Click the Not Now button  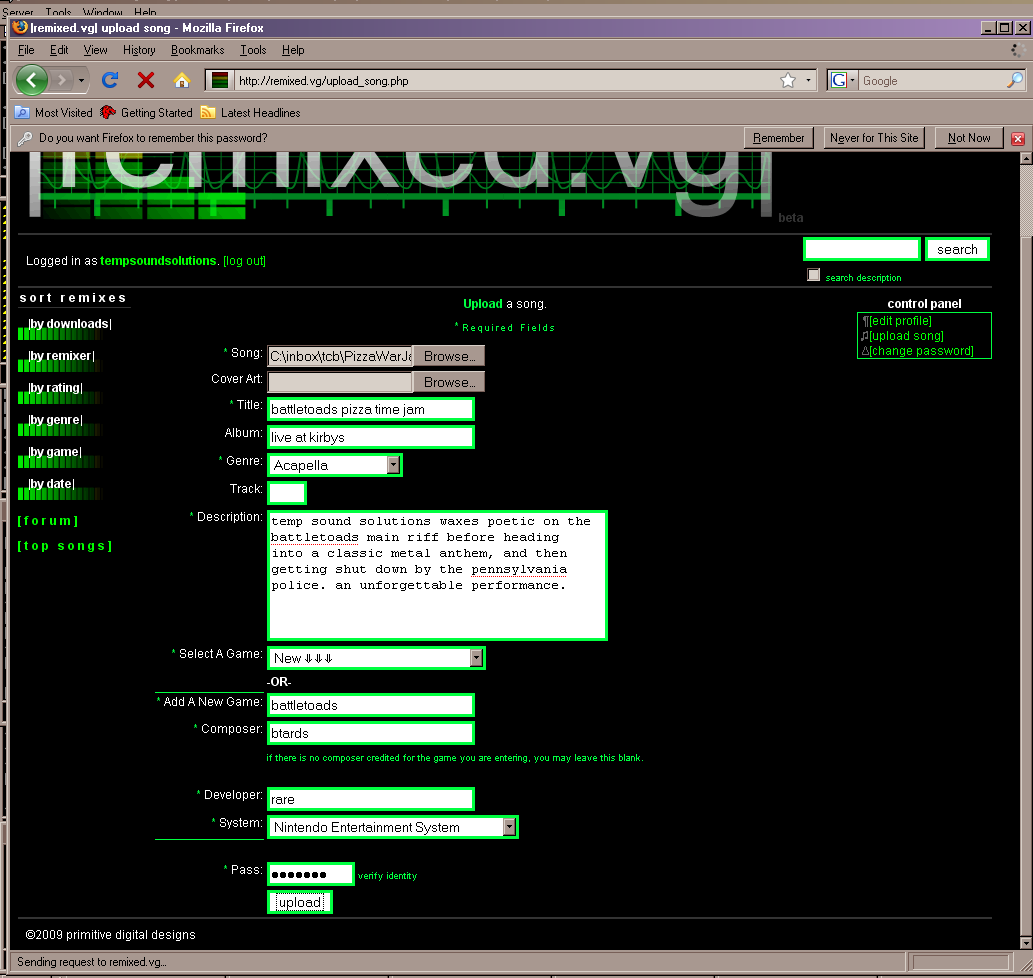tap(969, 138)
